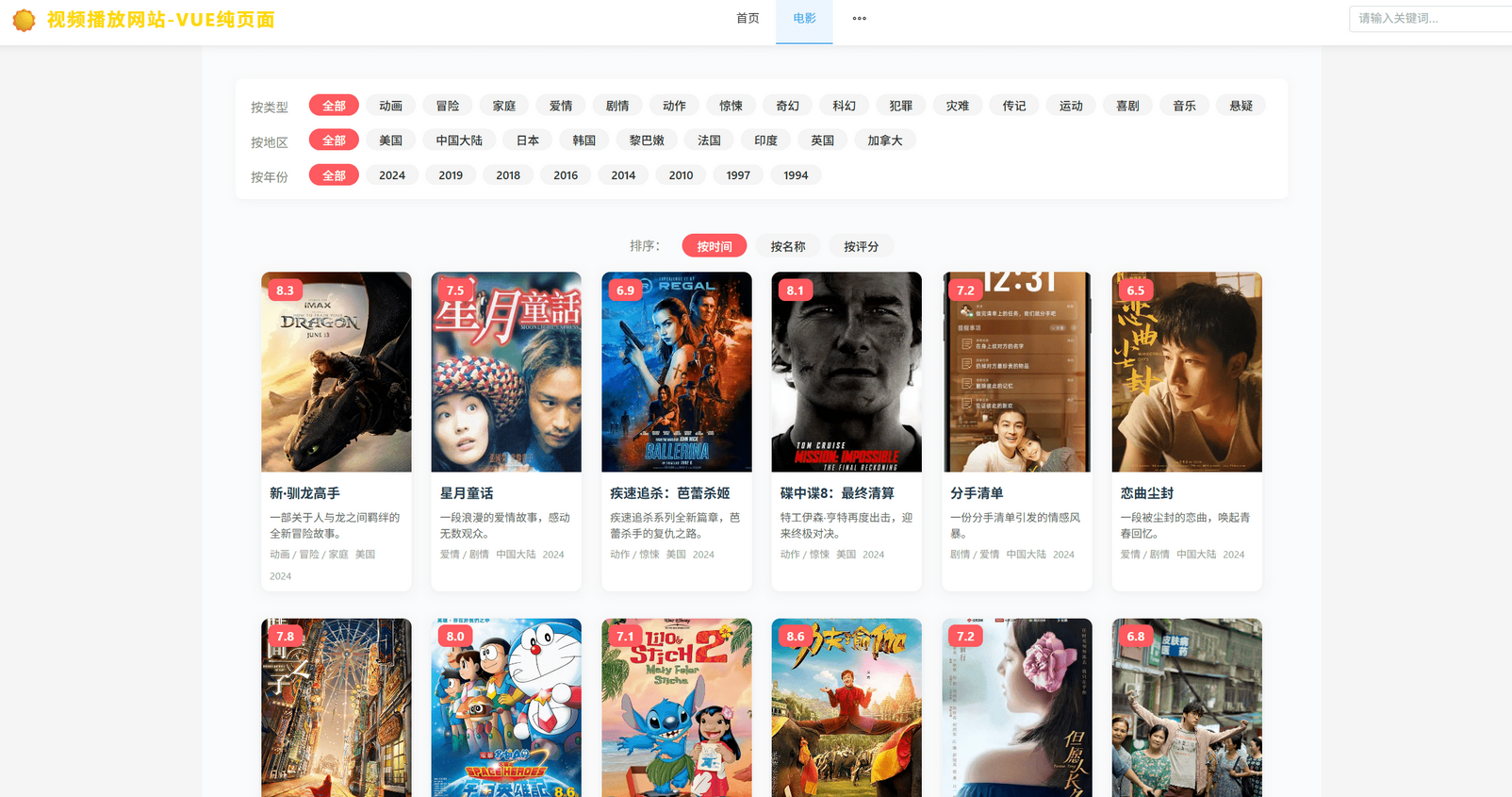Choose the 喜剧 genre tag
This screenshot has height=797, width=1512.
(1127, 106)
